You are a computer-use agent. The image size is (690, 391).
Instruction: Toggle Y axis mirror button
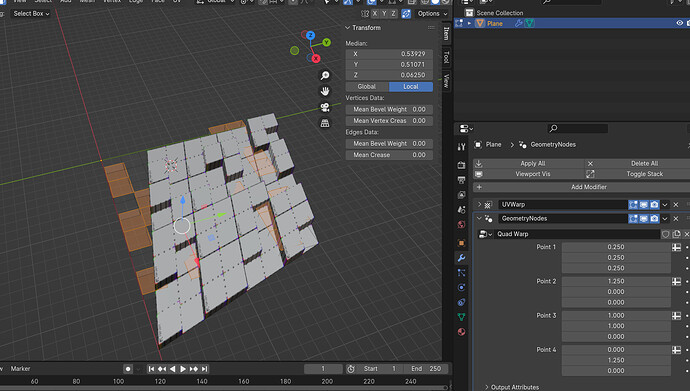[x=384, y=14]
